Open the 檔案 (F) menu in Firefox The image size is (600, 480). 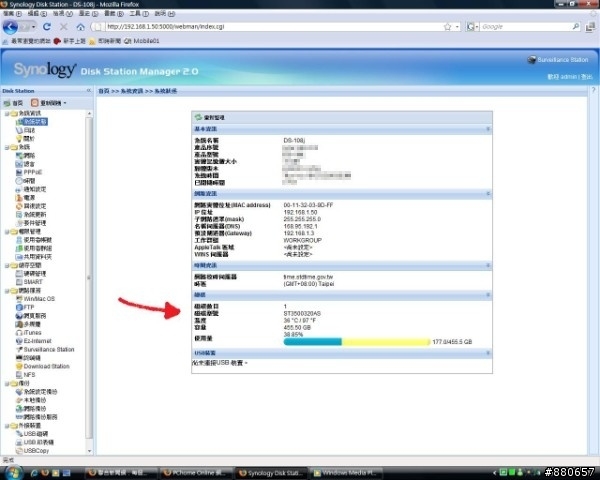click(12, 13)
